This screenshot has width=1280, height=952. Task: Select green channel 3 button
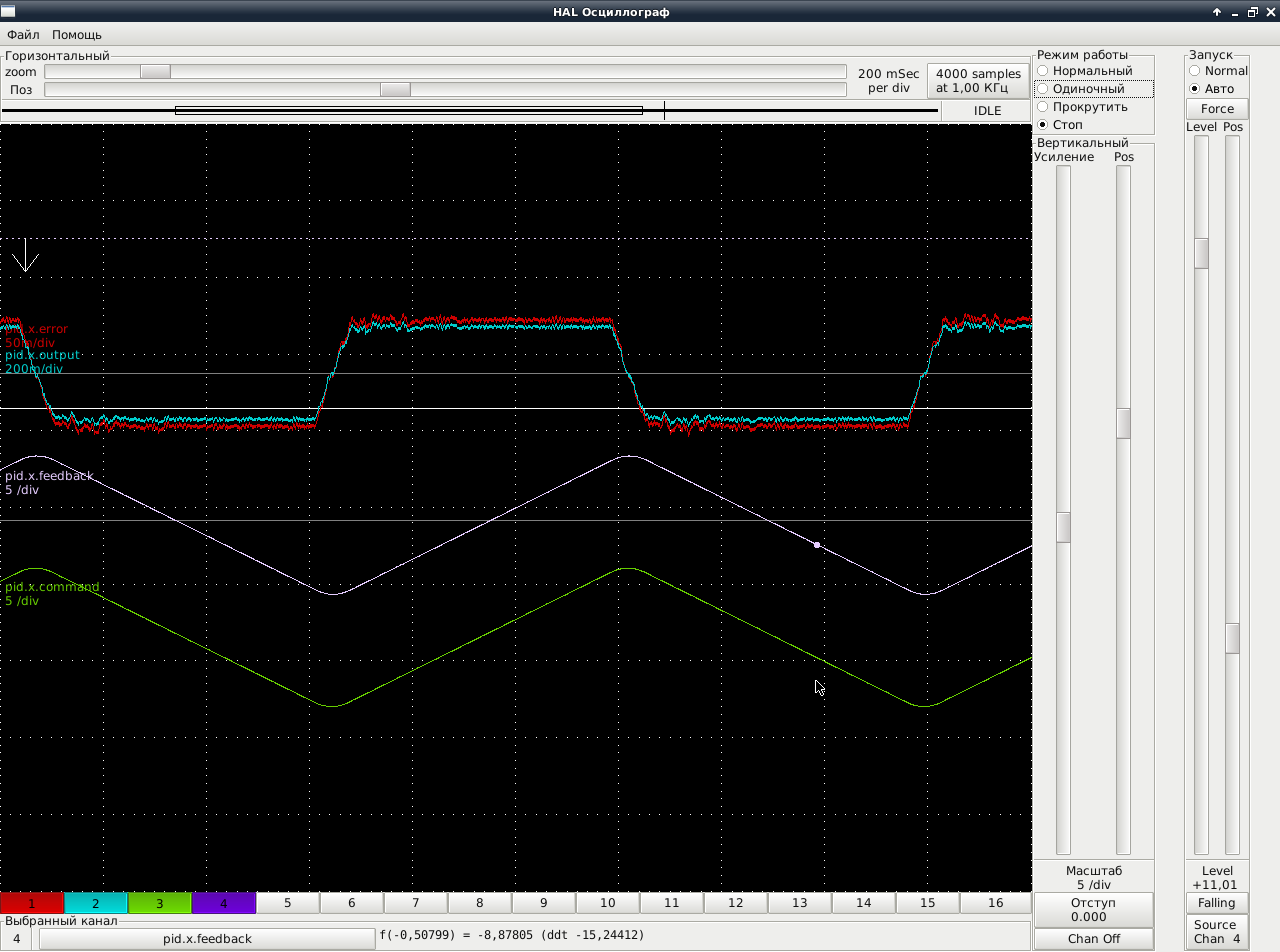160,903
